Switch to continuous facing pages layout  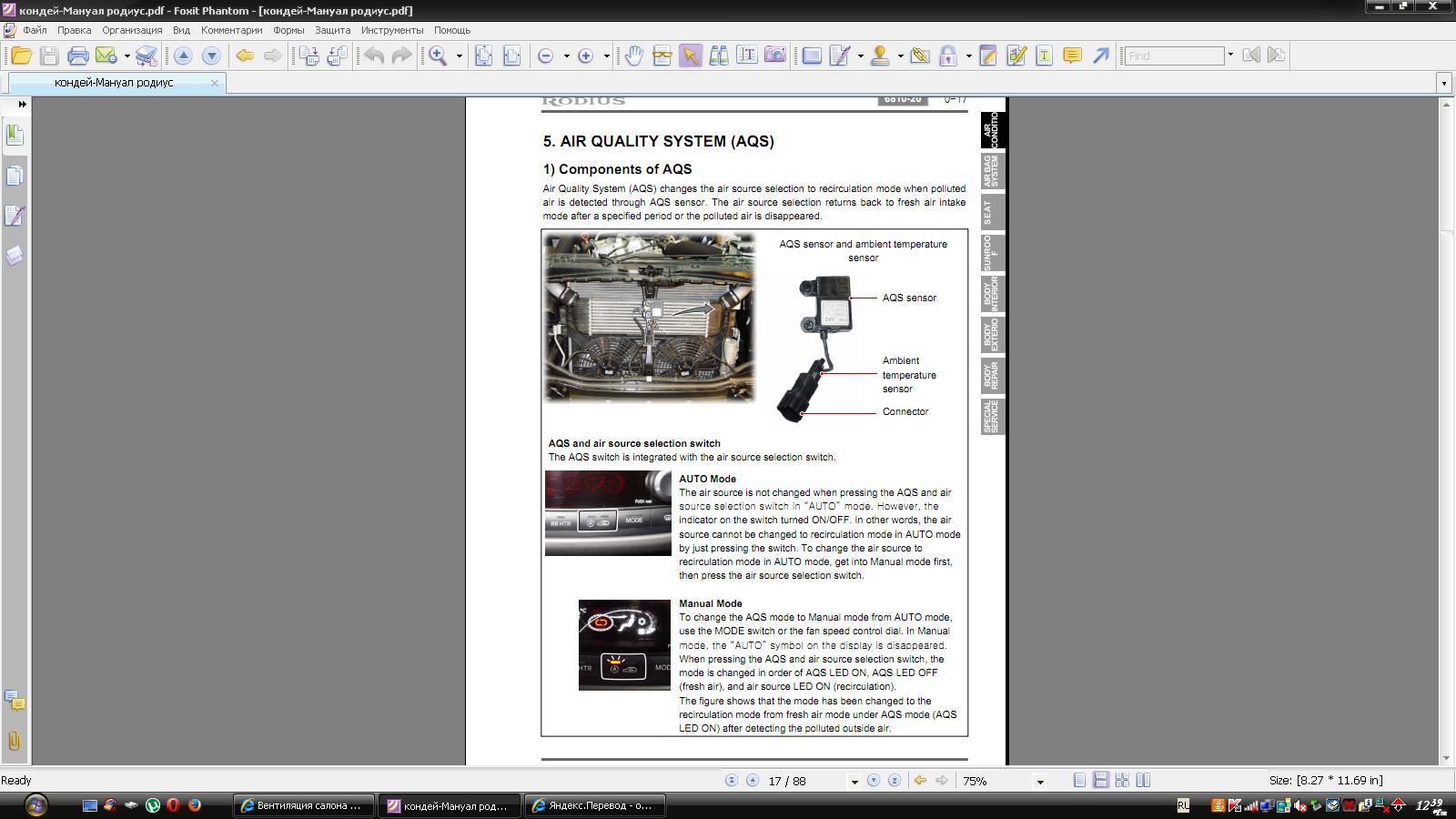pyautogui.click(x=1122, y=781)
